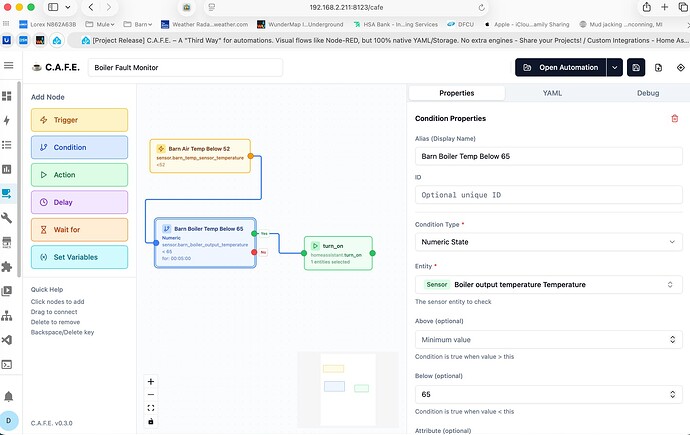This screenshot has width=690, height=435.
Task: Expand the Open Automation dropdown arrow
Action: (x=614, y=67)
